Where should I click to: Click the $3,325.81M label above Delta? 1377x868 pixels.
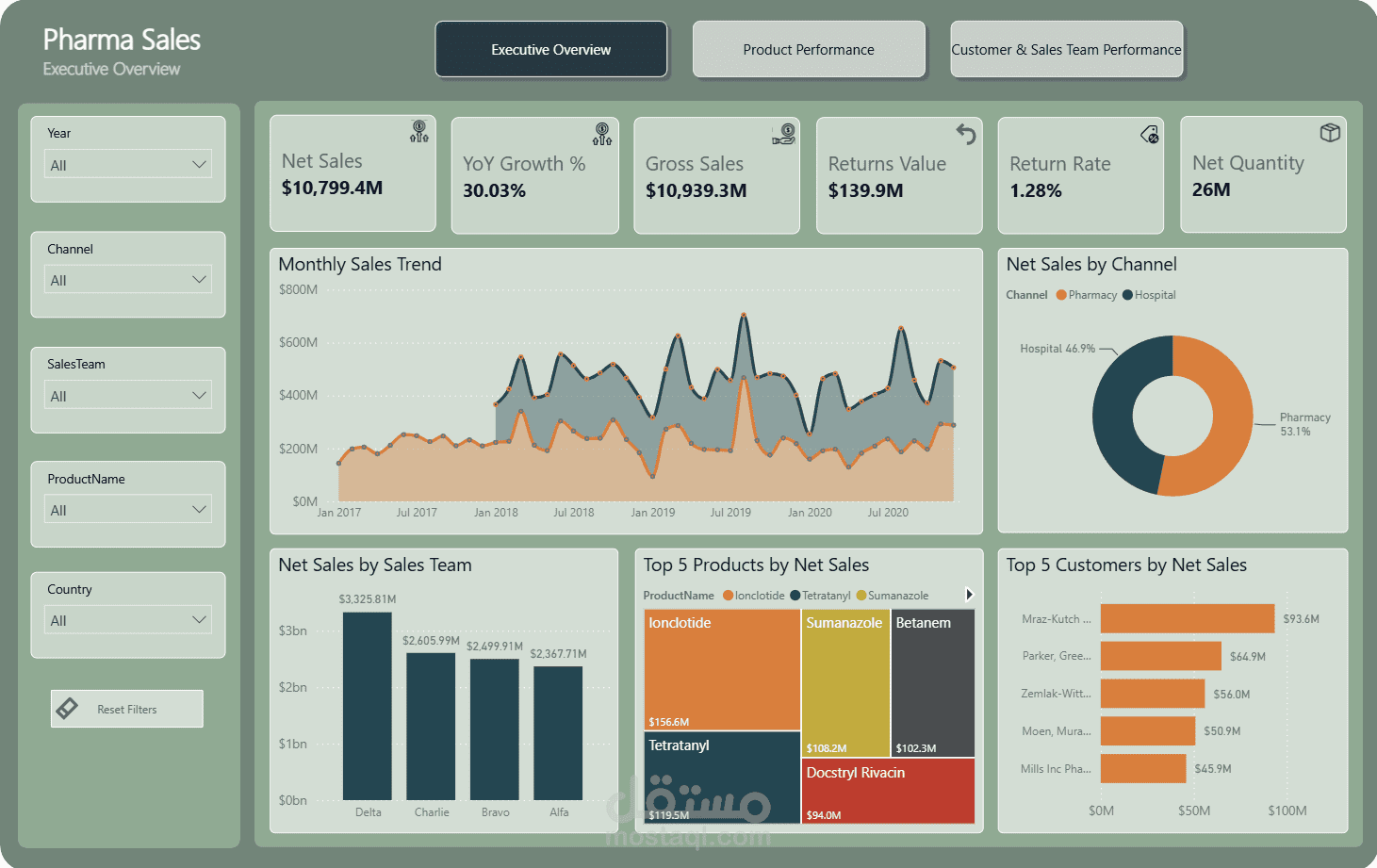pyautogui.click(x=368, y=599)
